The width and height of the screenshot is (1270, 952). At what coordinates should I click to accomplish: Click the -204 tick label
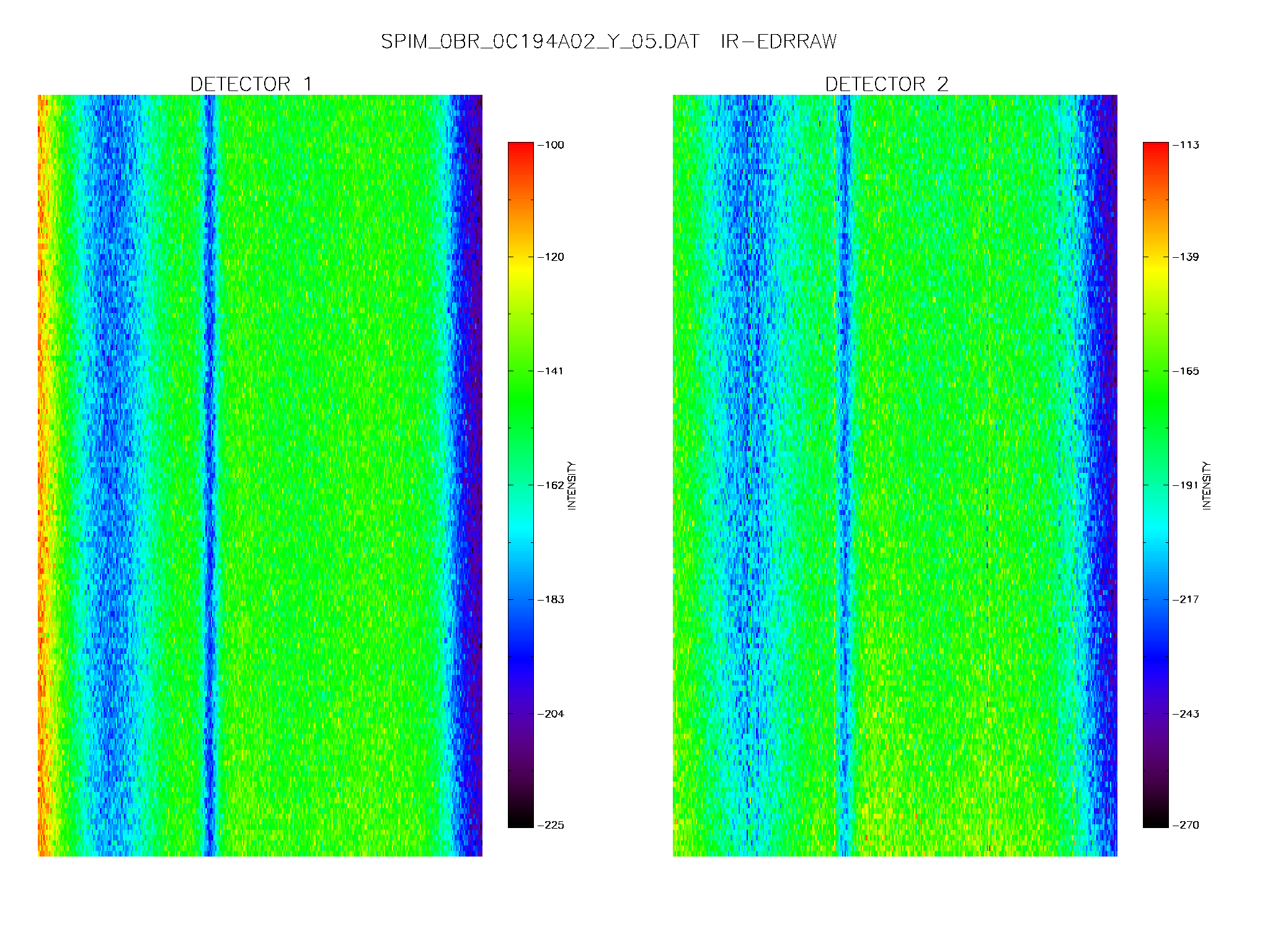pyautogui.click(x=551, y=714)
